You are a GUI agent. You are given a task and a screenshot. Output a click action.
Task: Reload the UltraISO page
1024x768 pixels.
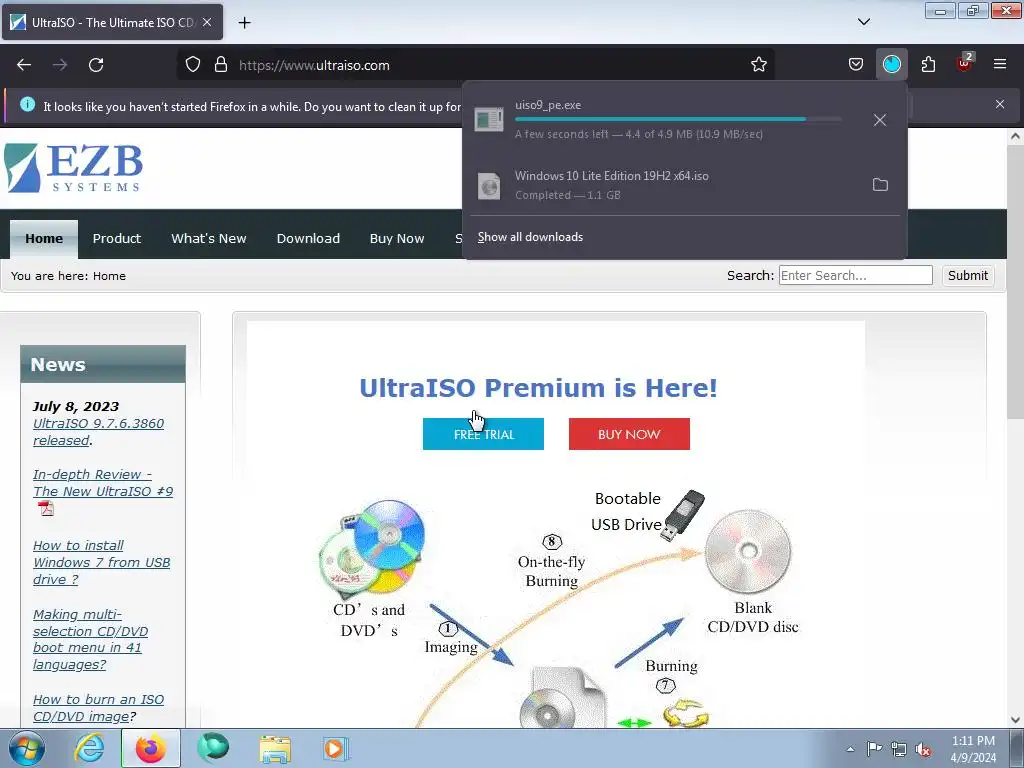pyautogui.click(x=96, y=65)
